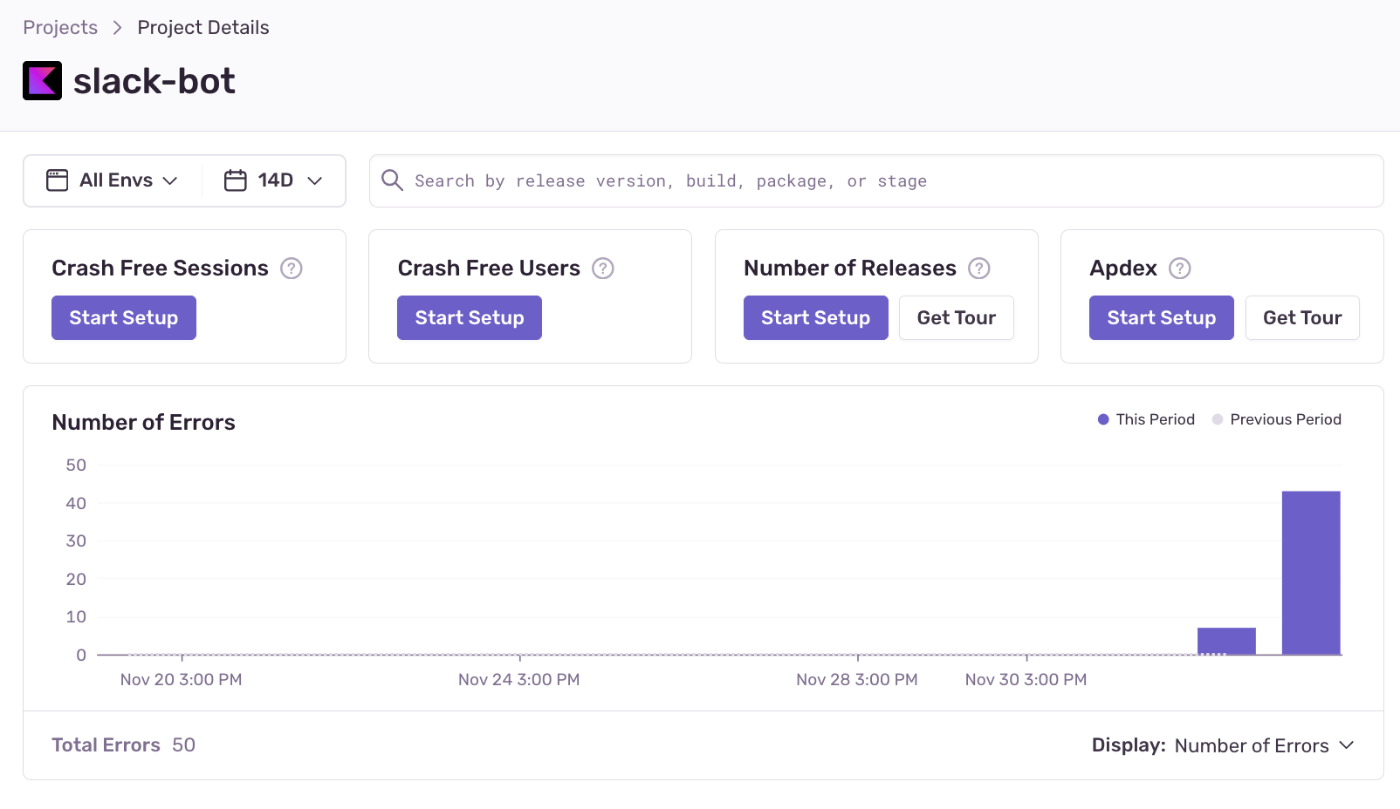Image resolution: width=1400 pixels, height=809 pixels.
Task: Click the Crash Free Users heading
Action: 489,268
